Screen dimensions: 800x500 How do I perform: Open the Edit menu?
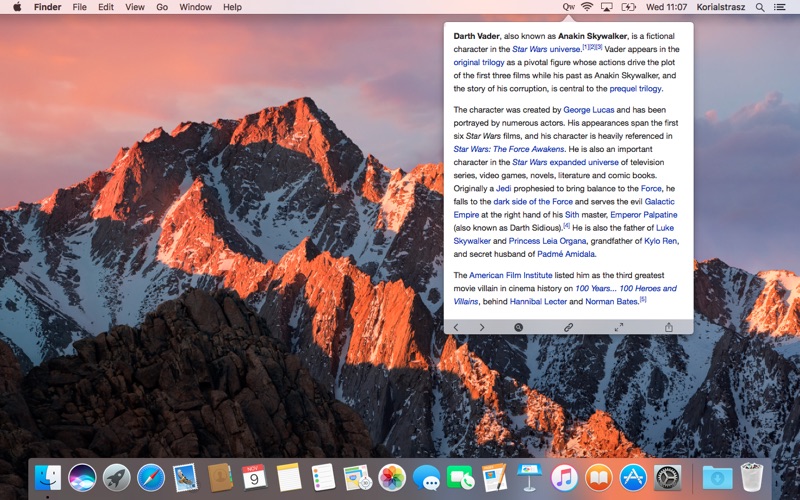106,7
